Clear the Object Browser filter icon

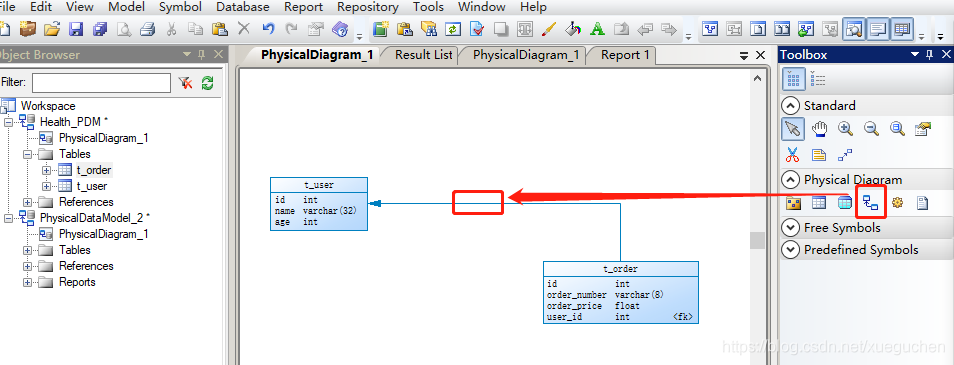click(185, 83)
